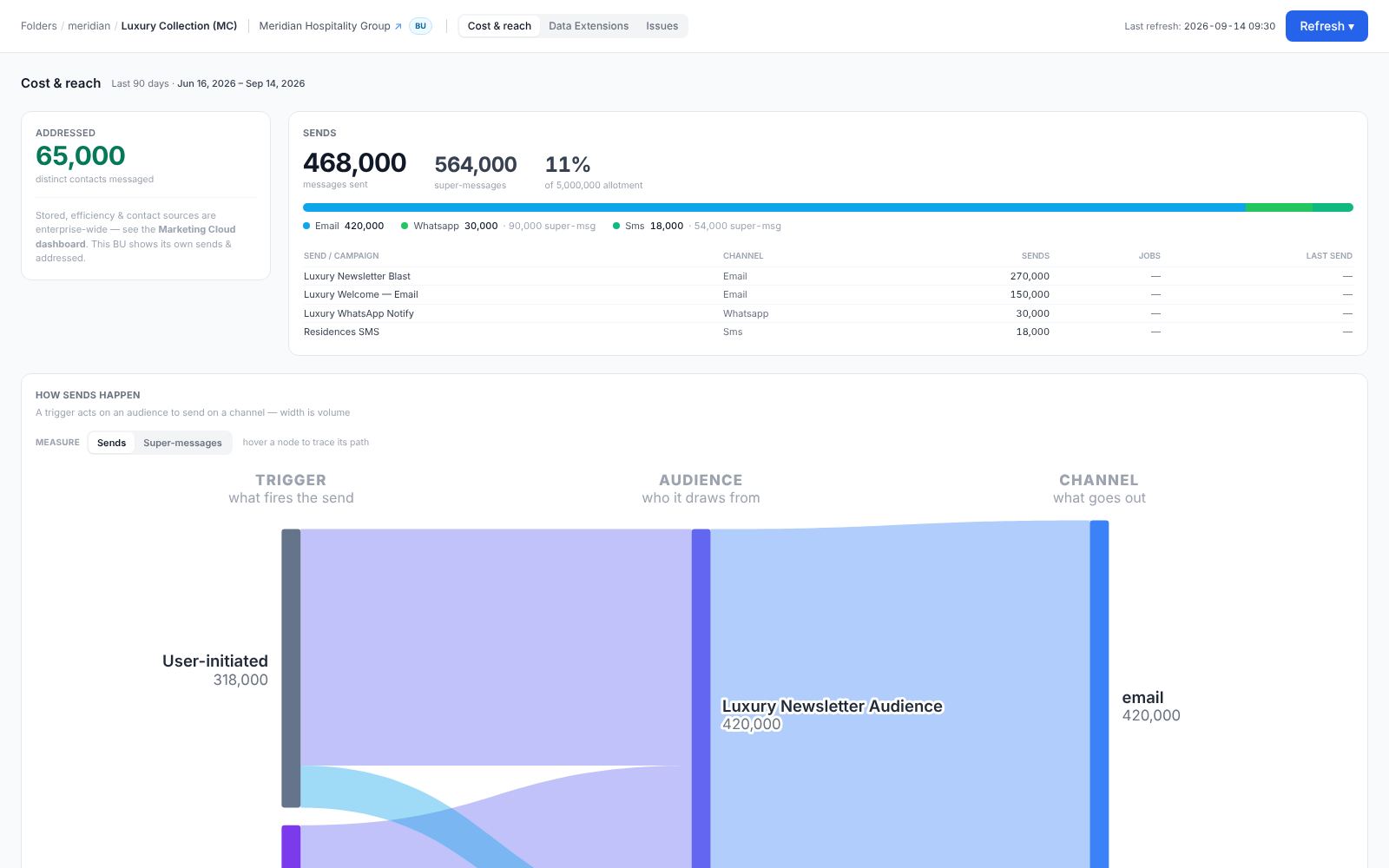Image resolution: width=1389 pixels, height=868 pixels.
Task: Click the SEND / CAMPAIGN column header
Action: [x=341, y=256]
